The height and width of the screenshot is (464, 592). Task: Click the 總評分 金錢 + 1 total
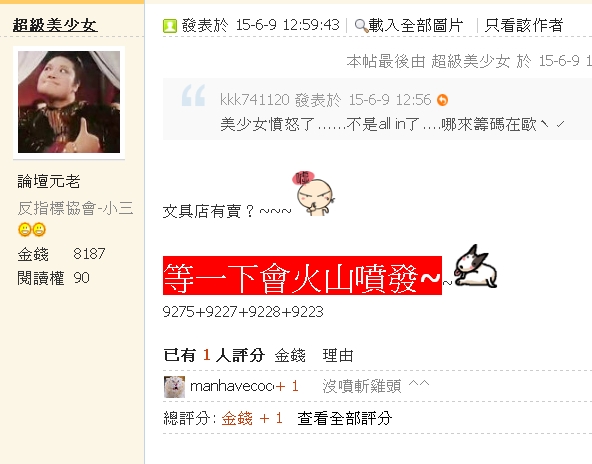pos(223,418)
